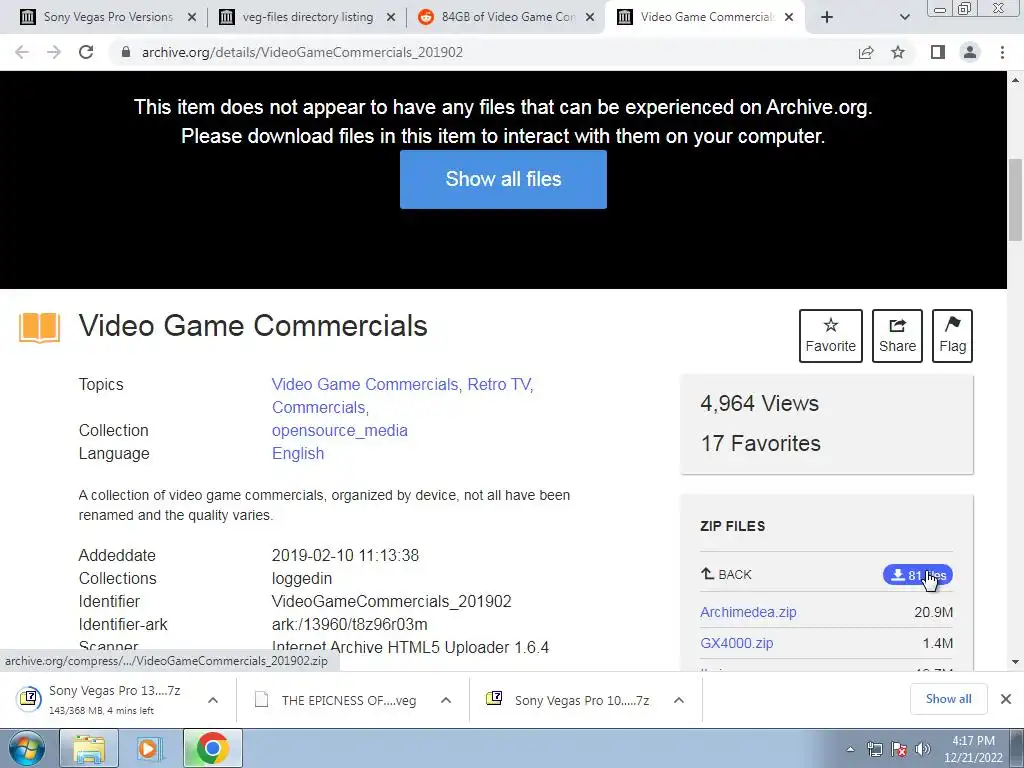Expand options for Sony Vegas Pro 13 download
Image resolution: width=1024 pixels, height=768 pixels.
coord(213,699)
